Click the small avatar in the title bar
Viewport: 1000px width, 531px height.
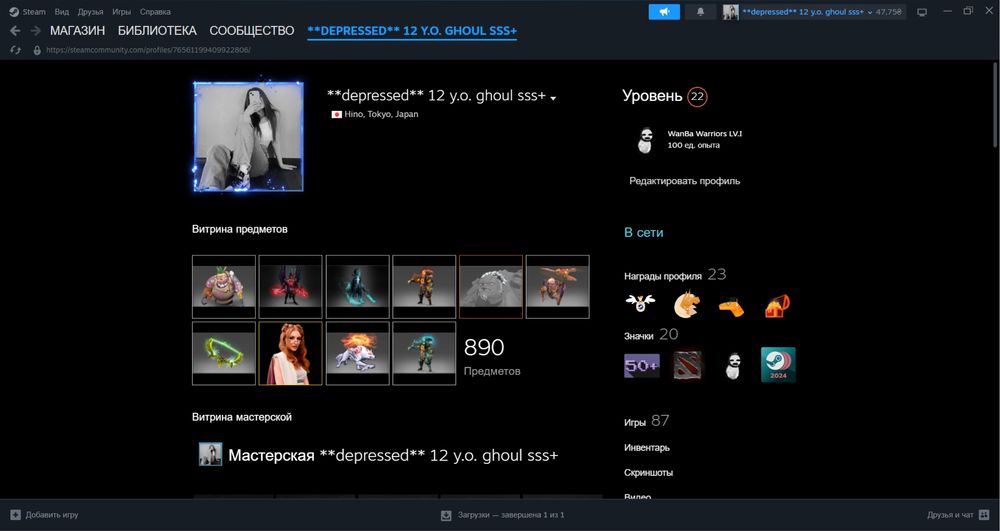pos(730,11)
